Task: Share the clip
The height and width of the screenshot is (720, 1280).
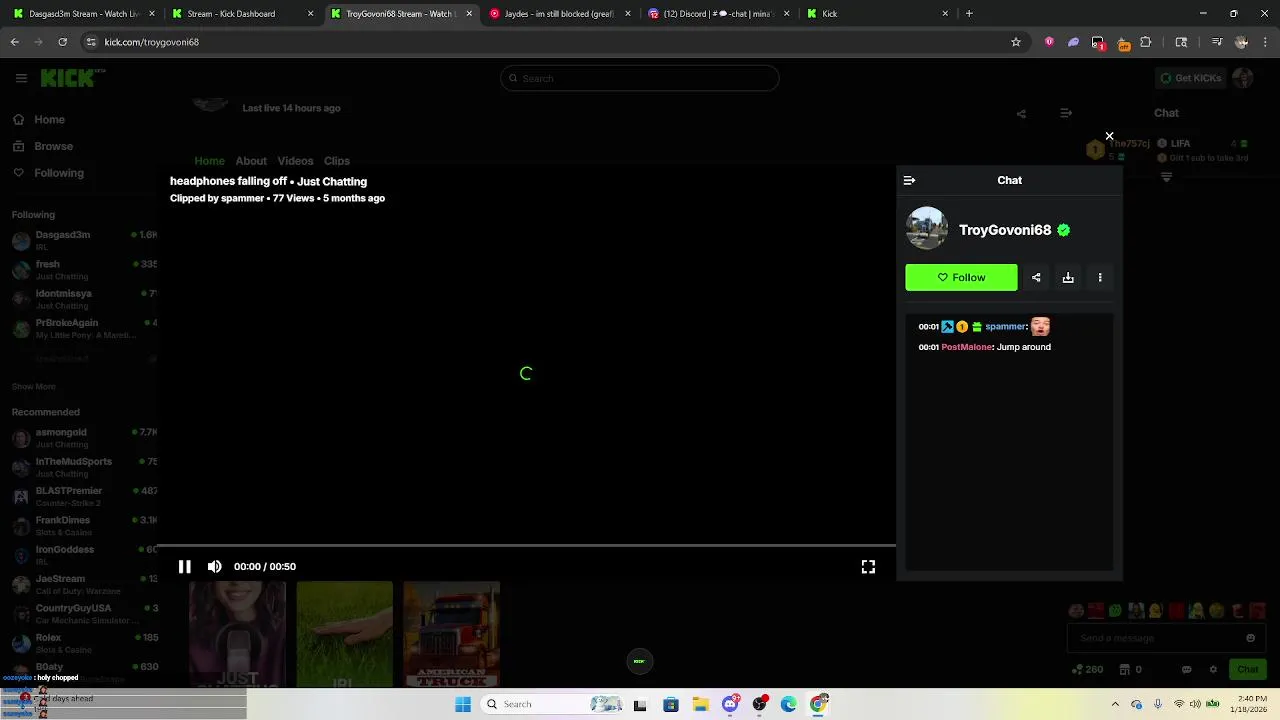Action: [x=1036, y=277]
